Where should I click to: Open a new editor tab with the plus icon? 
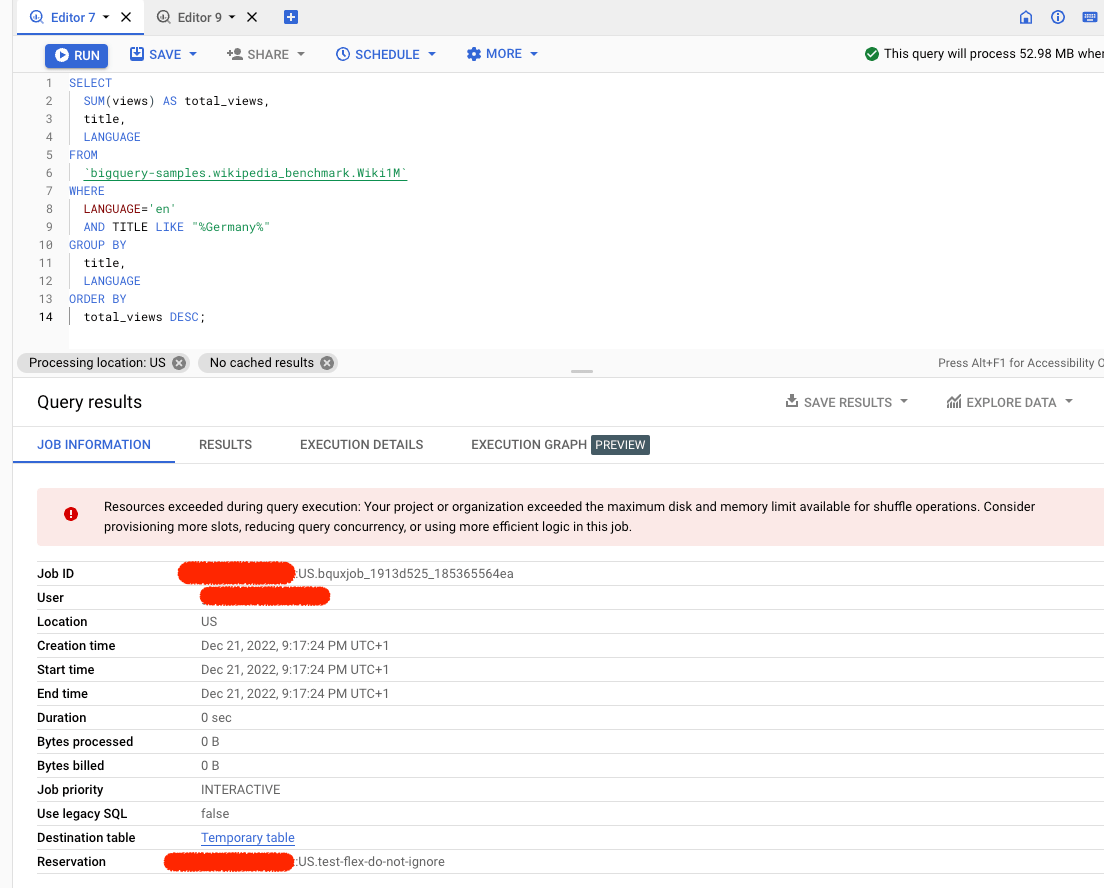[289, 17]
